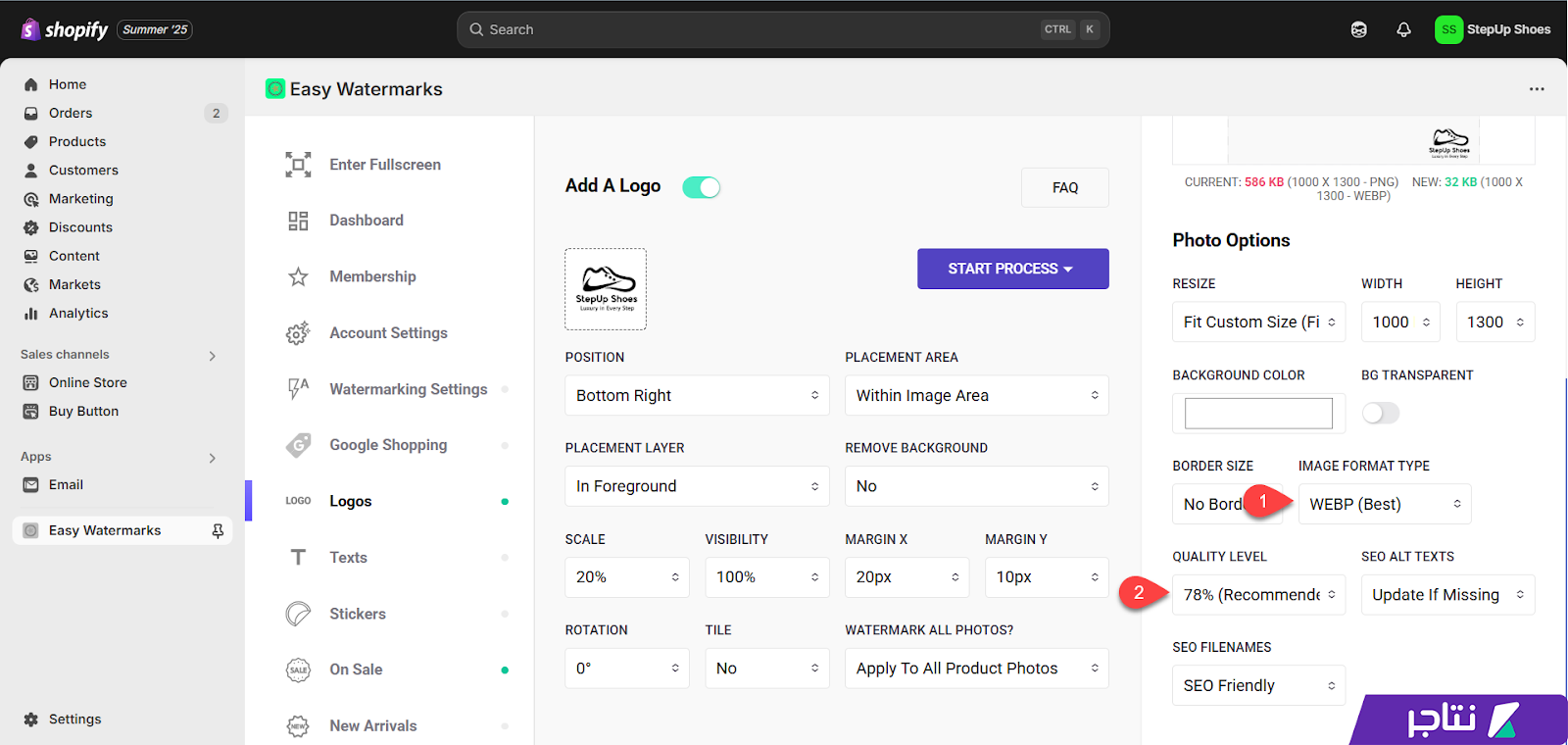
Task: Open the Dashboard grid icon
Action: [x=298, y=221]
